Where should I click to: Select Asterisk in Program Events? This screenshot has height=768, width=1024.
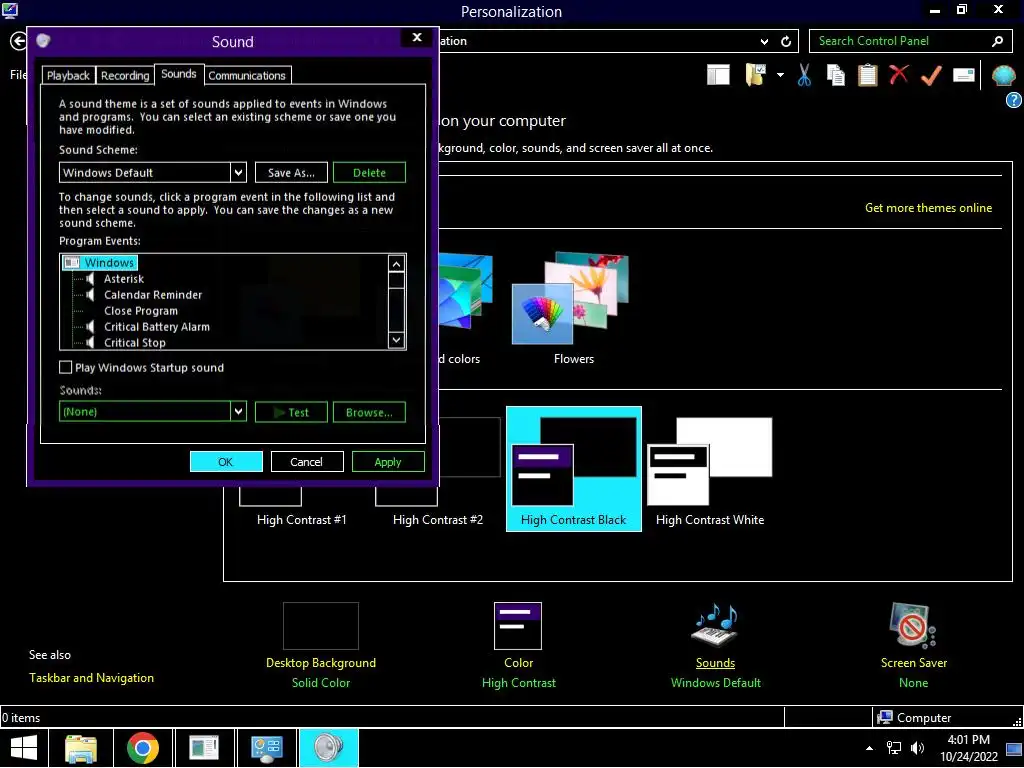tap(123, 279)
